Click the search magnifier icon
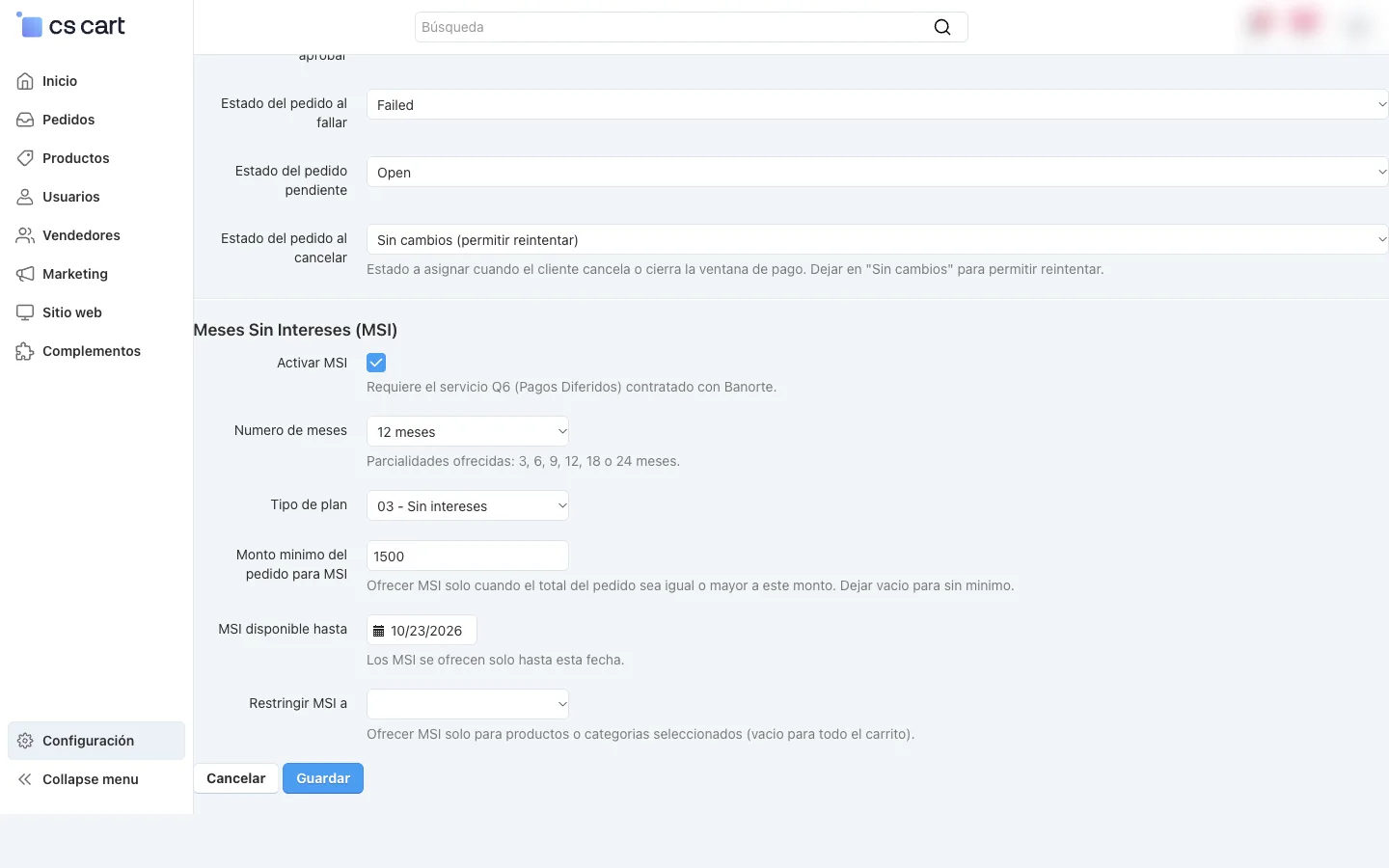 942,27
